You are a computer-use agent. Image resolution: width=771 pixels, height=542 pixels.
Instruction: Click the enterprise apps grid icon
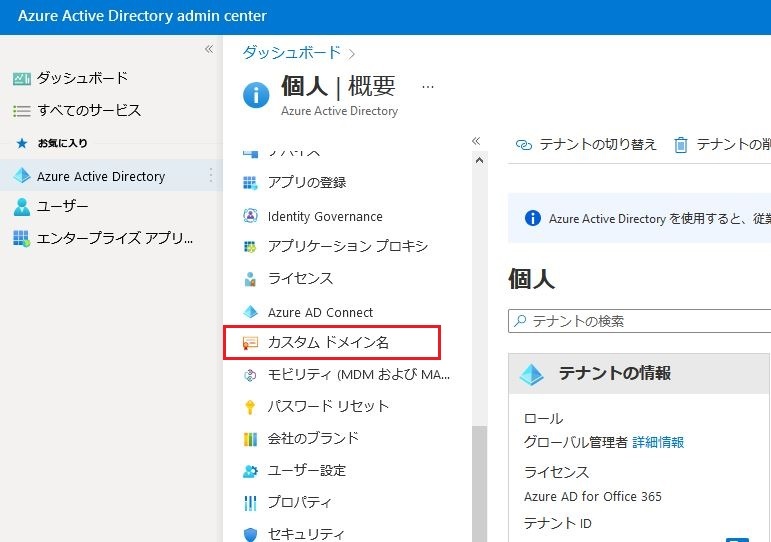pyautogui.click(x=21, y=238)
